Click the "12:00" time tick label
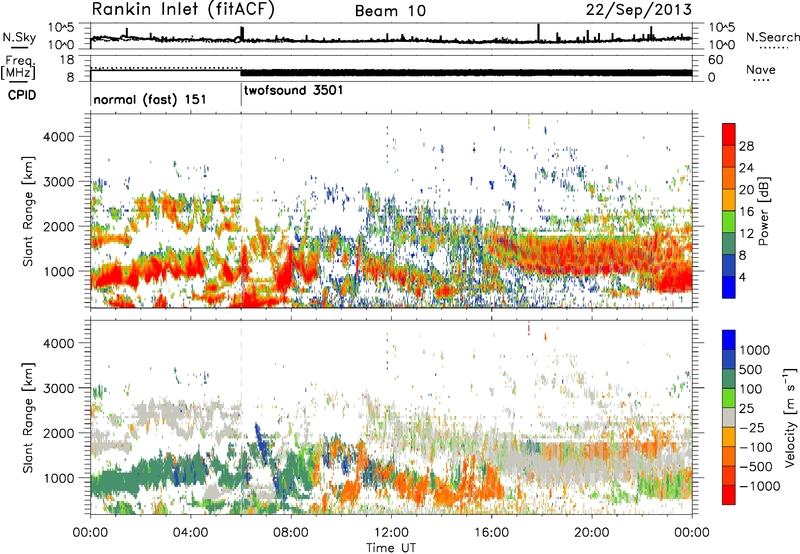800x554 pixels. 391,533
